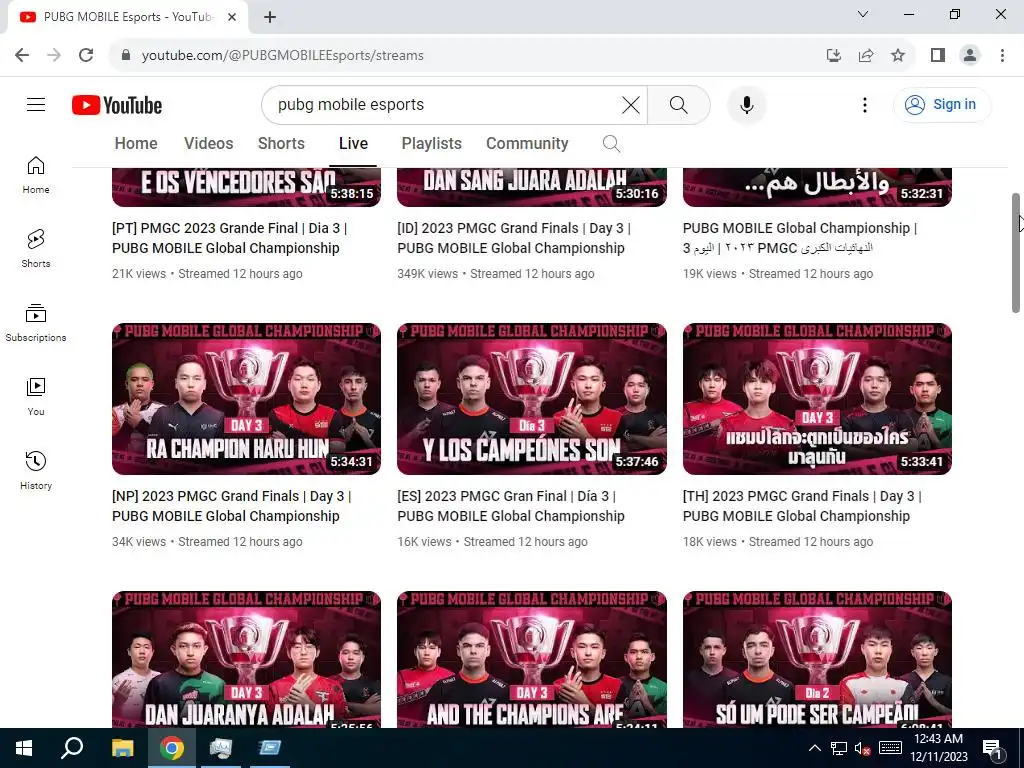Image resolution: width=1024 pixels, height=768 pixels.
Task: Click the browser forward arrow
Action: pyautogui.click(x=54, y=55)
